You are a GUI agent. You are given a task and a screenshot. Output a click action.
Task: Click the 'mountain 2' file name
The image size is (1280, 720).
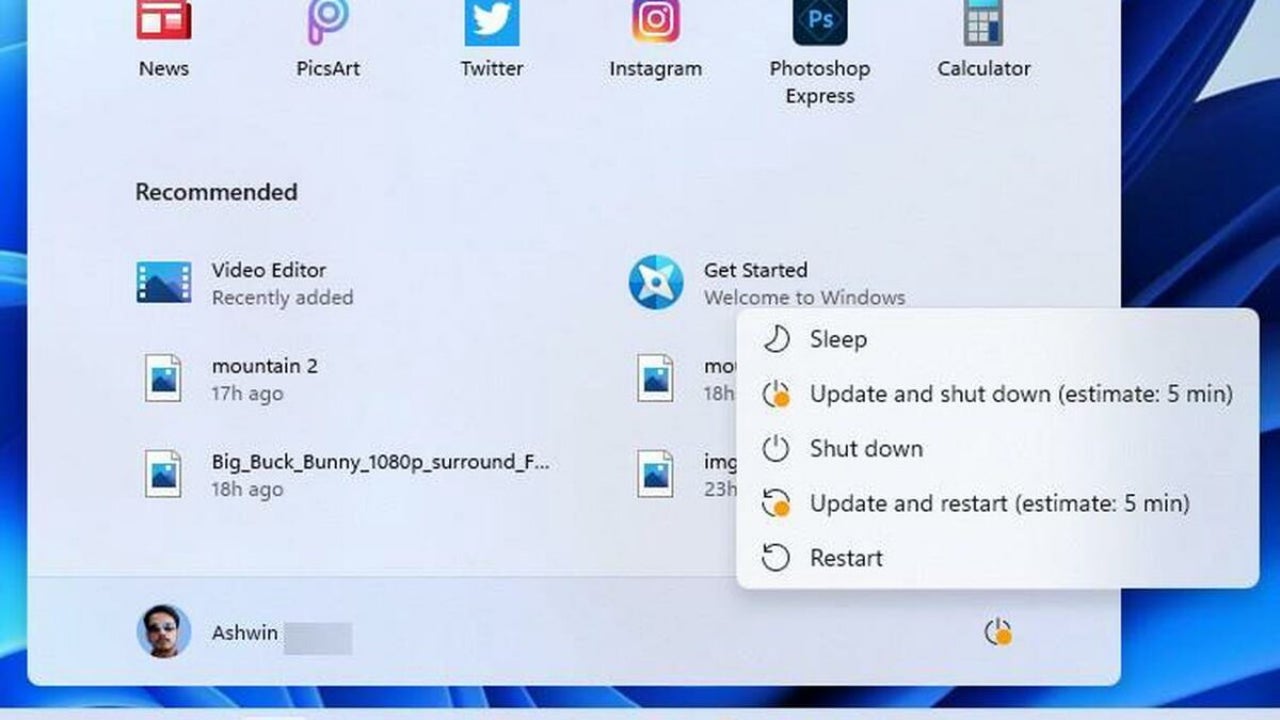(x=265, y=366)
